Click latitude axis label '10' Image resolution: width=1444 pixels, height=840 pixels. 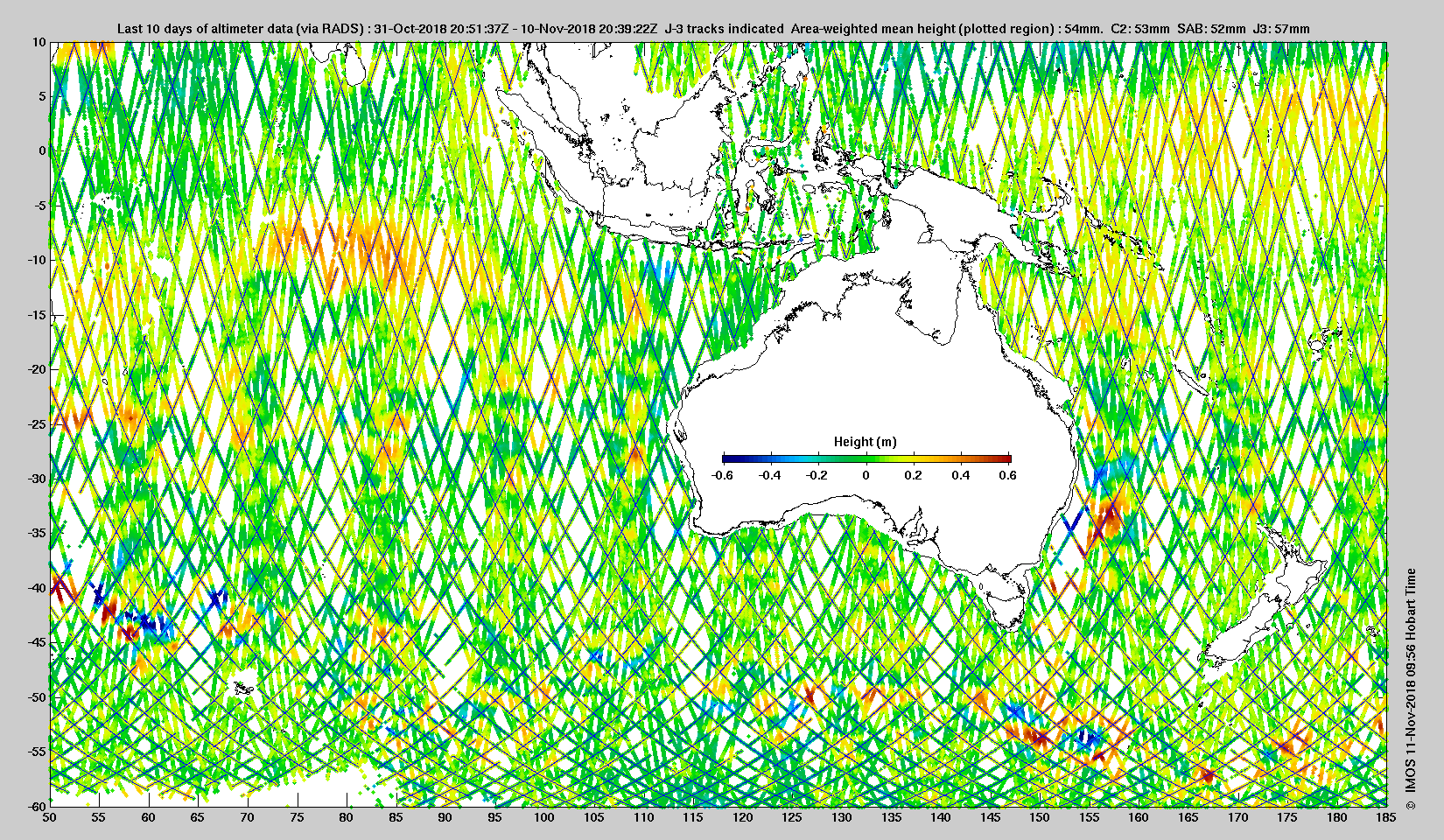39,41
